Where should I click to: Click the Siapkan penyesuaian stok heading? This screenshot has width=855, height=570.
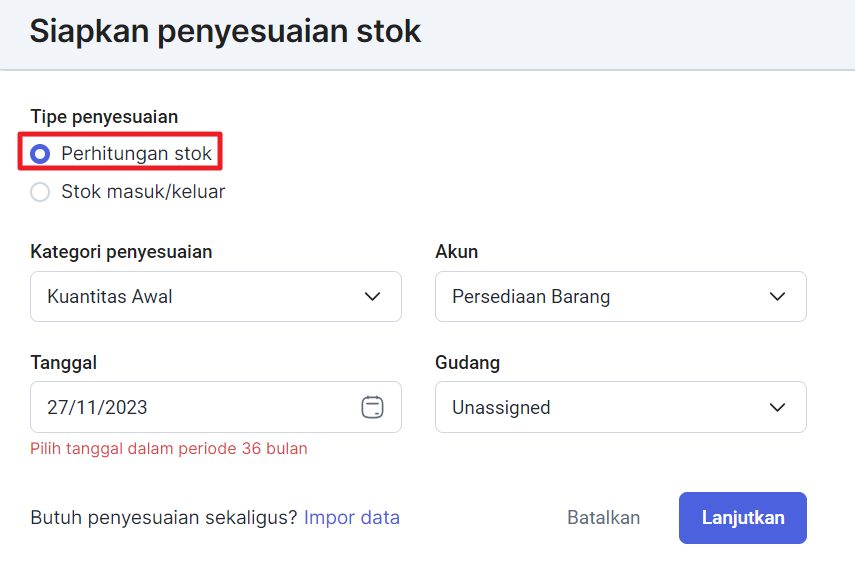pyautogui.click(x=225, y=31)
